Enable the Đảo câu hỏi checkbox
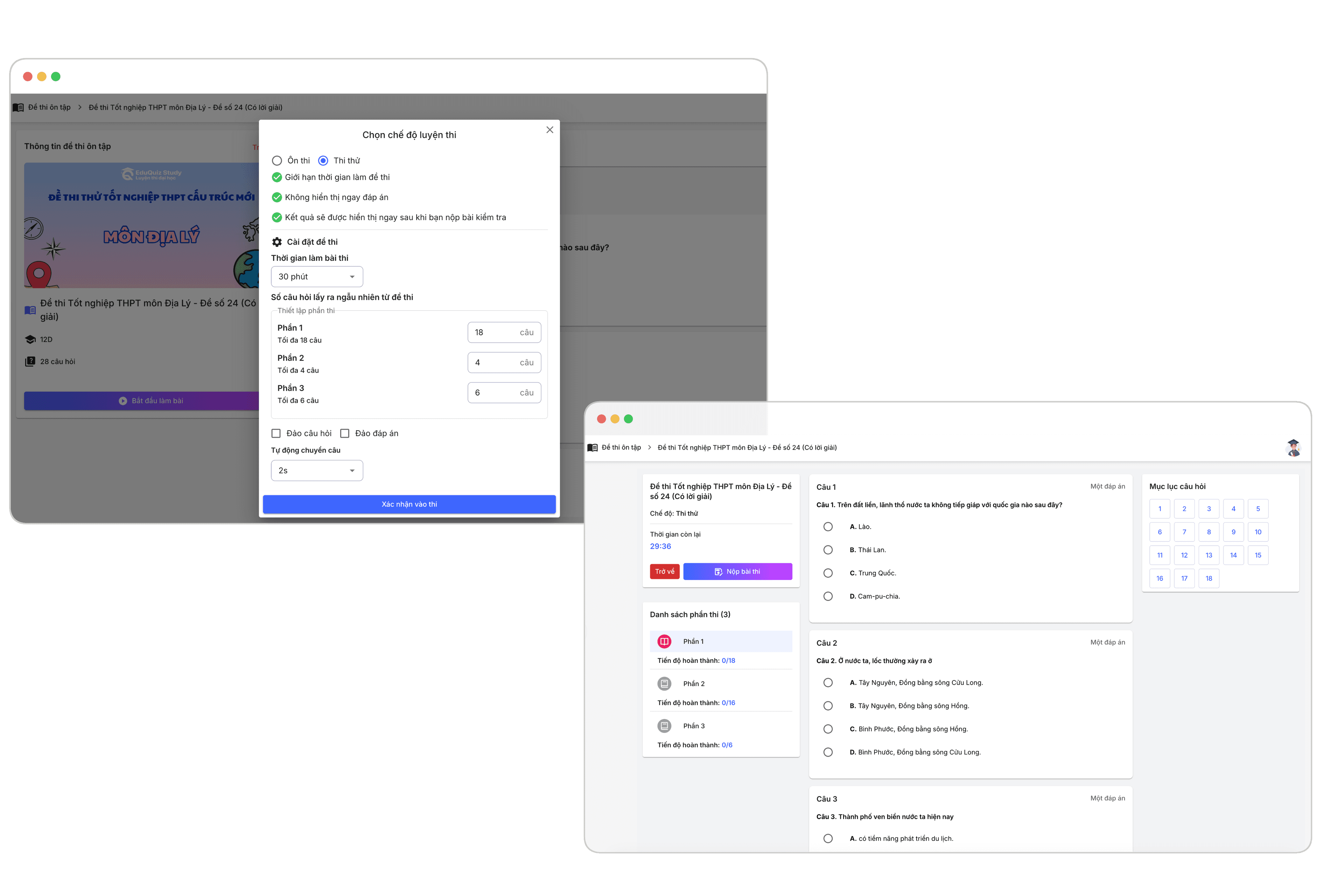1344x896 pixels. tap(276, 433)
